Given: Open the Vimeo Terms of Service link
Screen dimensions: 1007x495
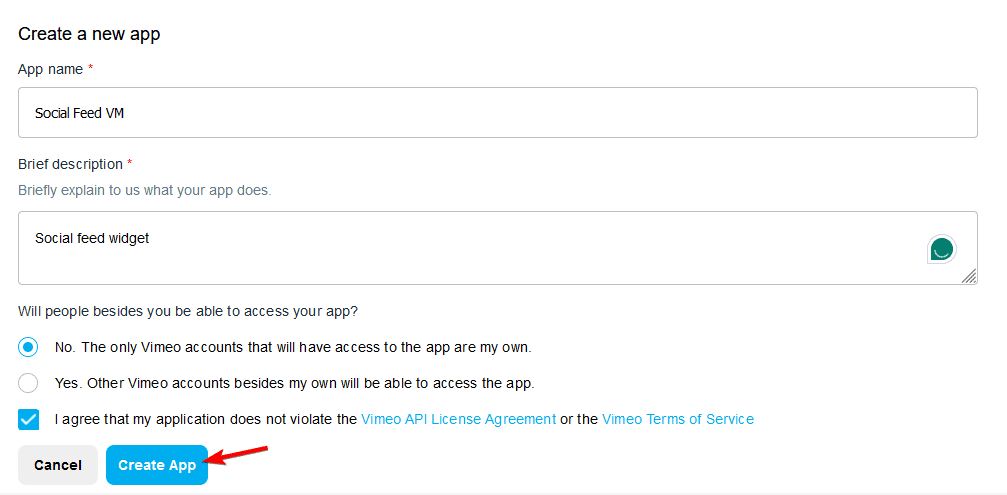Looking at the screenshot, I should 677,419.
